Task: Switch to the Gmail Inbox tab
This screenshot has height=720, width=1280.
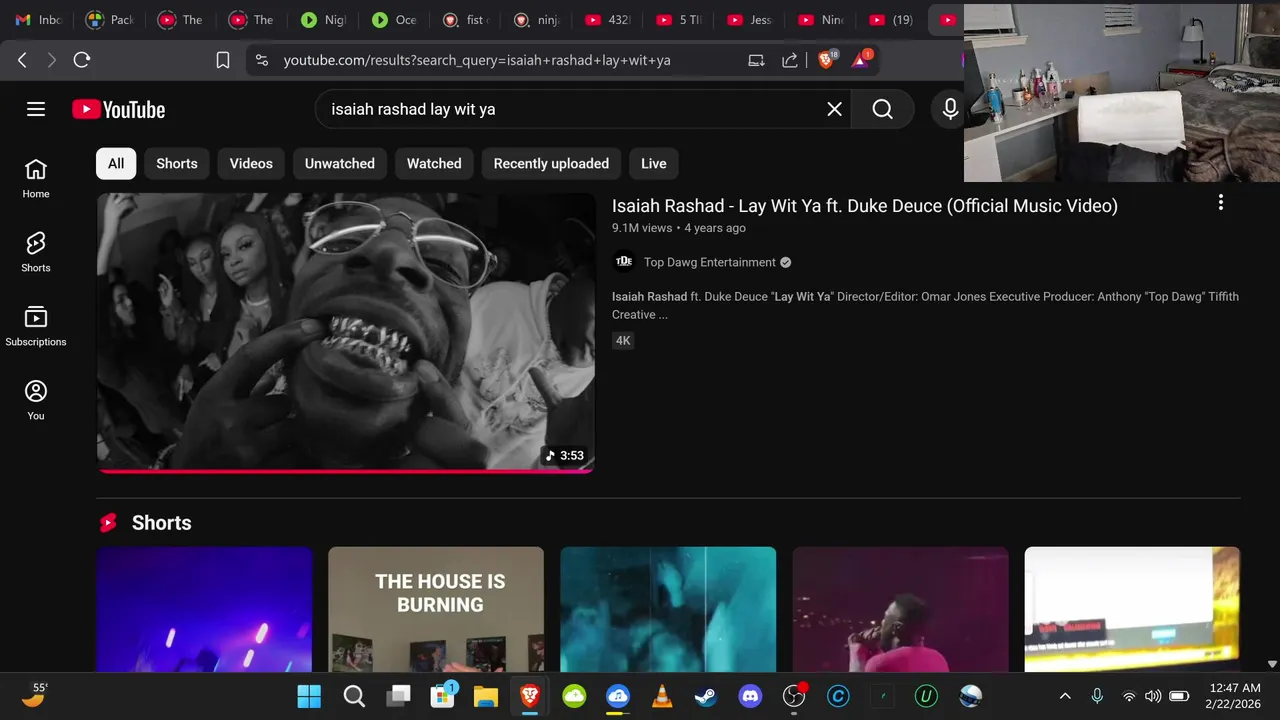Action: pyautogui.click(x=38, y=20)
